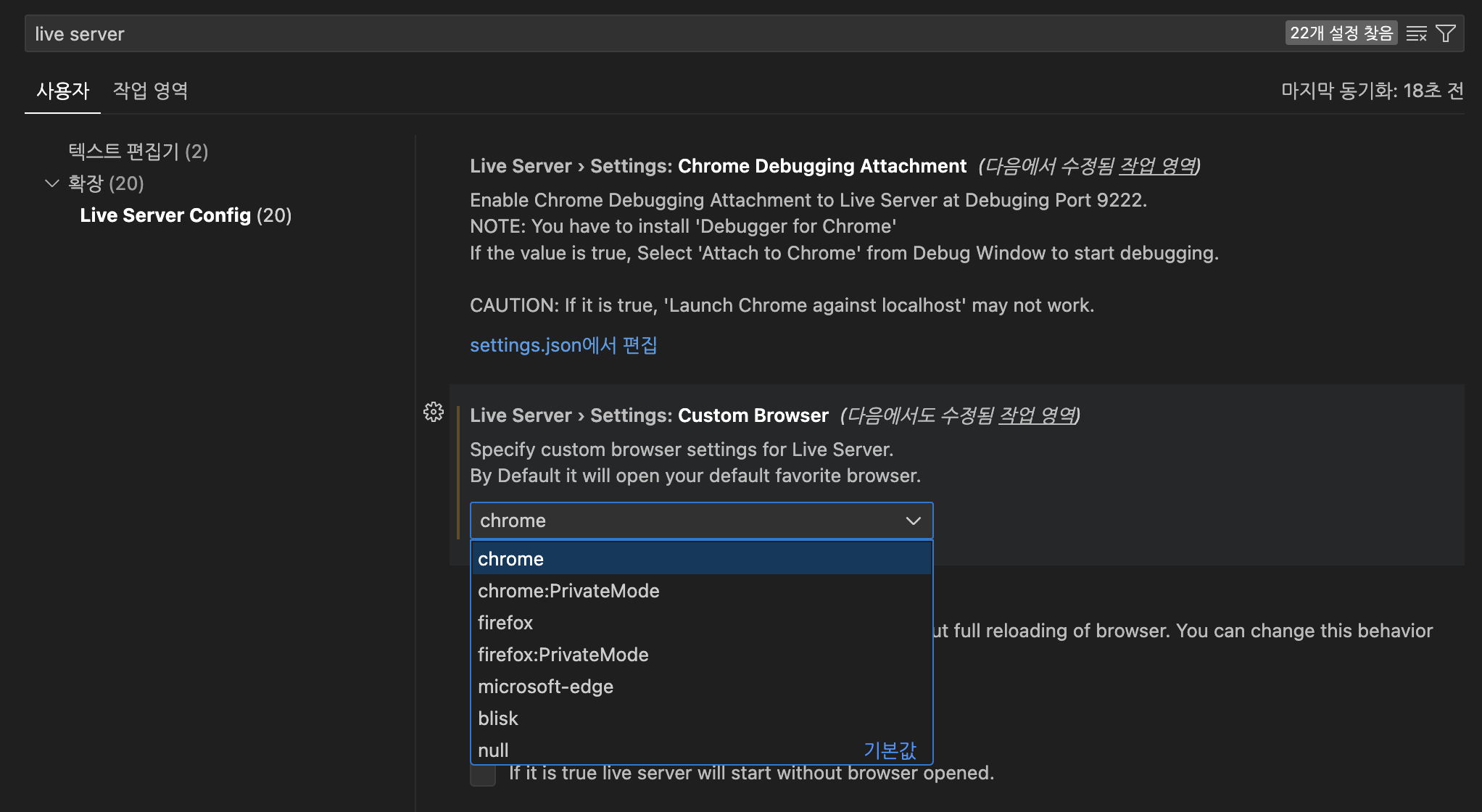Toggle the start-without-browser checkbox
This screenshot has width=1482, height=812.
point(483,775)
